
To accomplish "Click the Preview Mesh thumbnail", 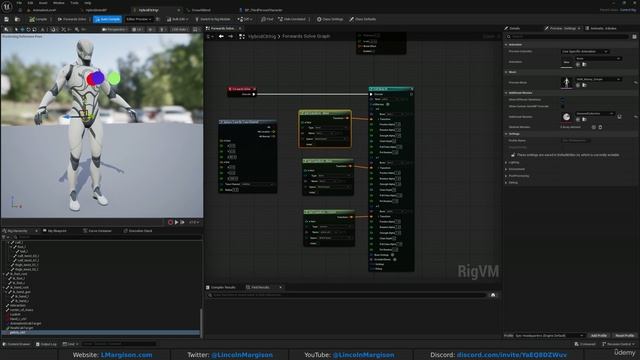I will pyautogui.click(x=567, y=83).
